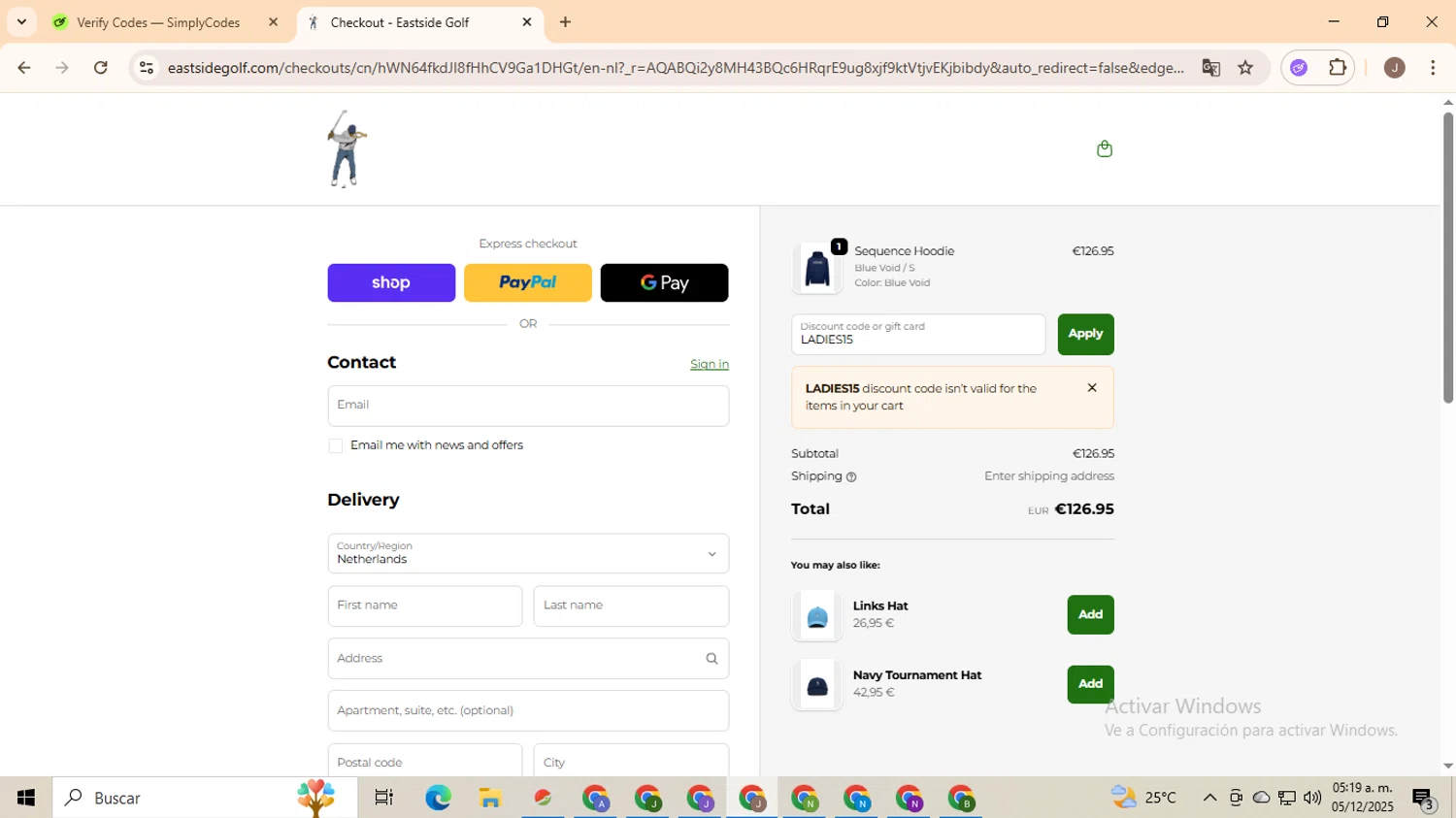1456x818 pixels.
Task: Focus the Last name field
Action: click(631, 605)
